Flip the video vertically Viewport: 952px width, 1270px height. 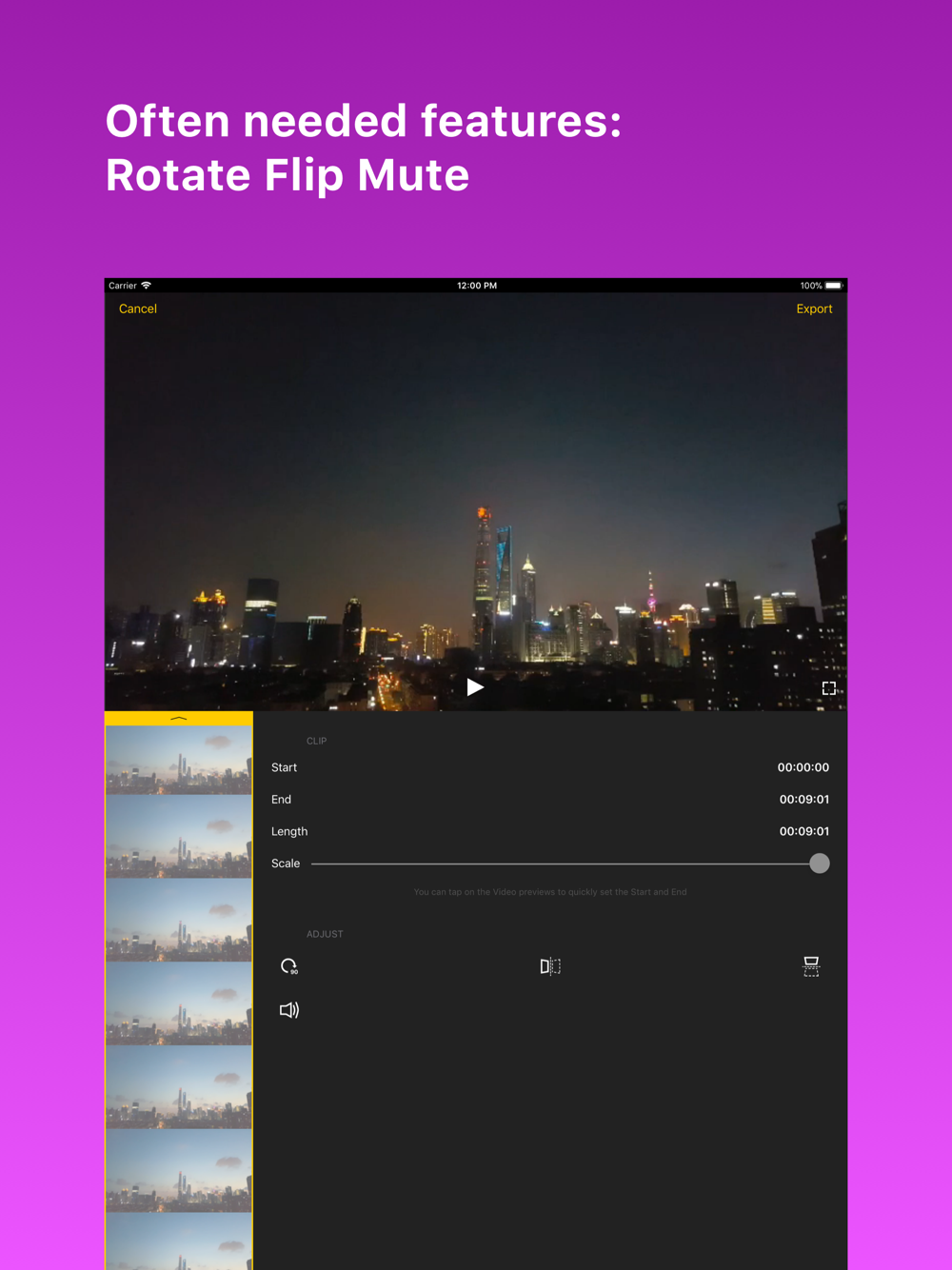pos(811,966)
